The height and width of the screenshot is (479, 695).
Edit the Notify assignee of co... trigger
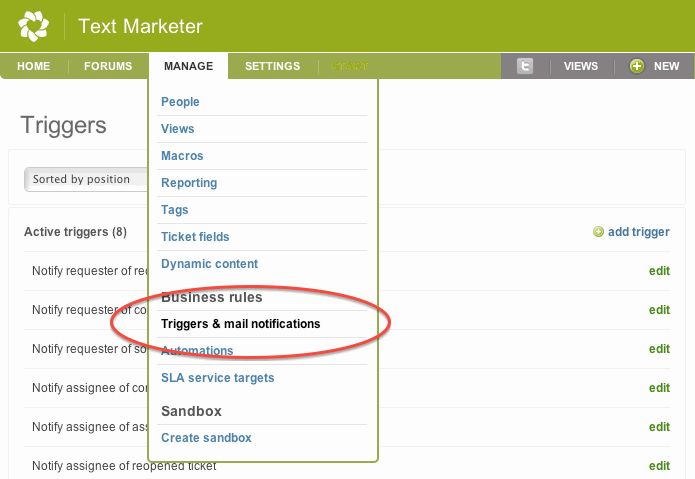pos(659,388)
